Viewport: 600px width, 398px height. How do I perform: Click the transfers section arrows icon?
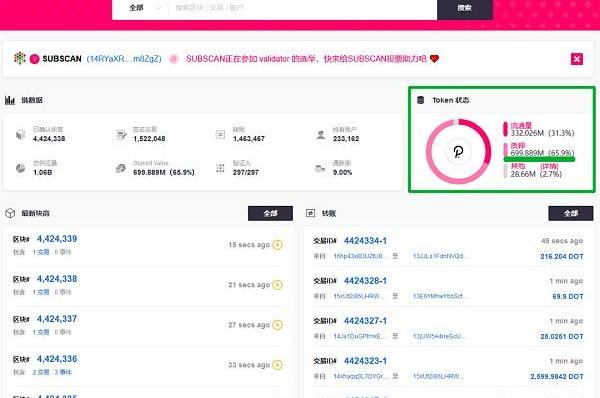(310, 213)
